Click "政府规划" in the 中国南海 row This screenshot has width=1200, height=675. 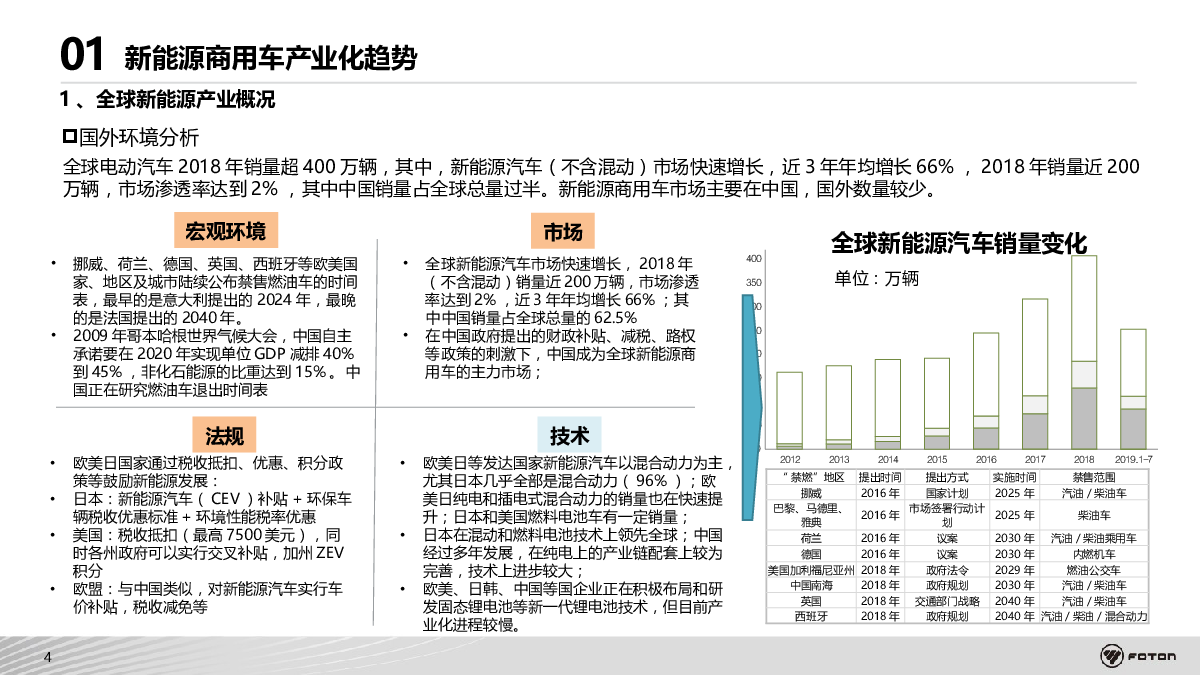pos(947,585)
